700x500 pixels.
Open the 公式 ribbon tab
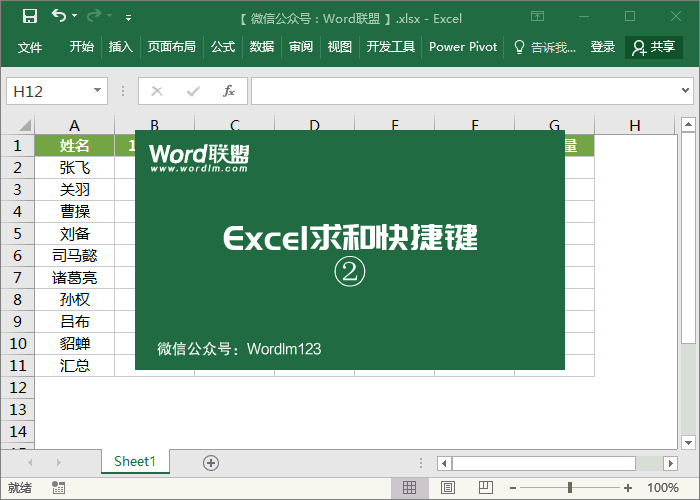point(223,47)
